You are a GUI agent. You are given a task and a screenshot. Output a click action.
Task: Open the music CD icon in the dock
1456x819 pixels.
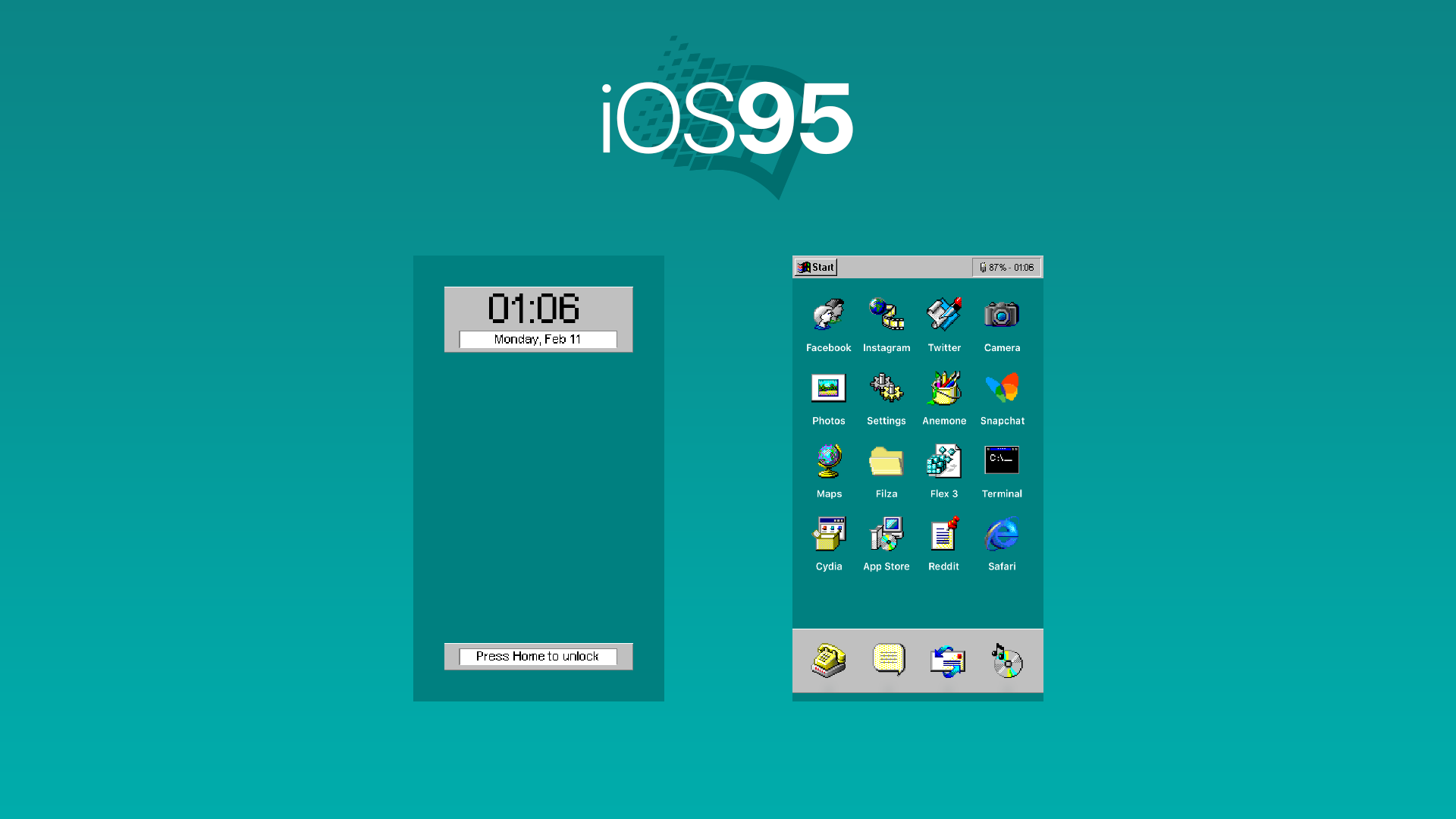[x=1007, y=661]
